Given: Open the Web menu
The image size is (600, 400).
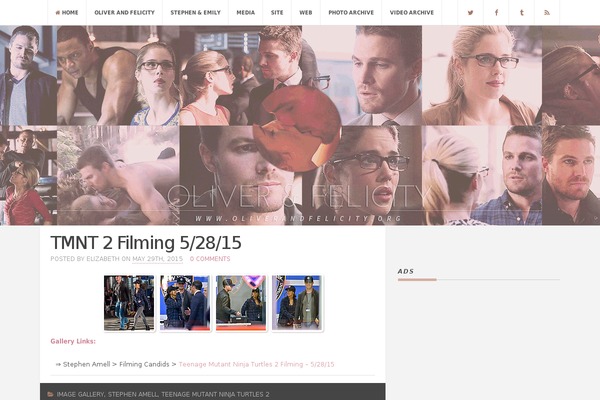Looking at the screenshot, I should click(x=306, y=13).
